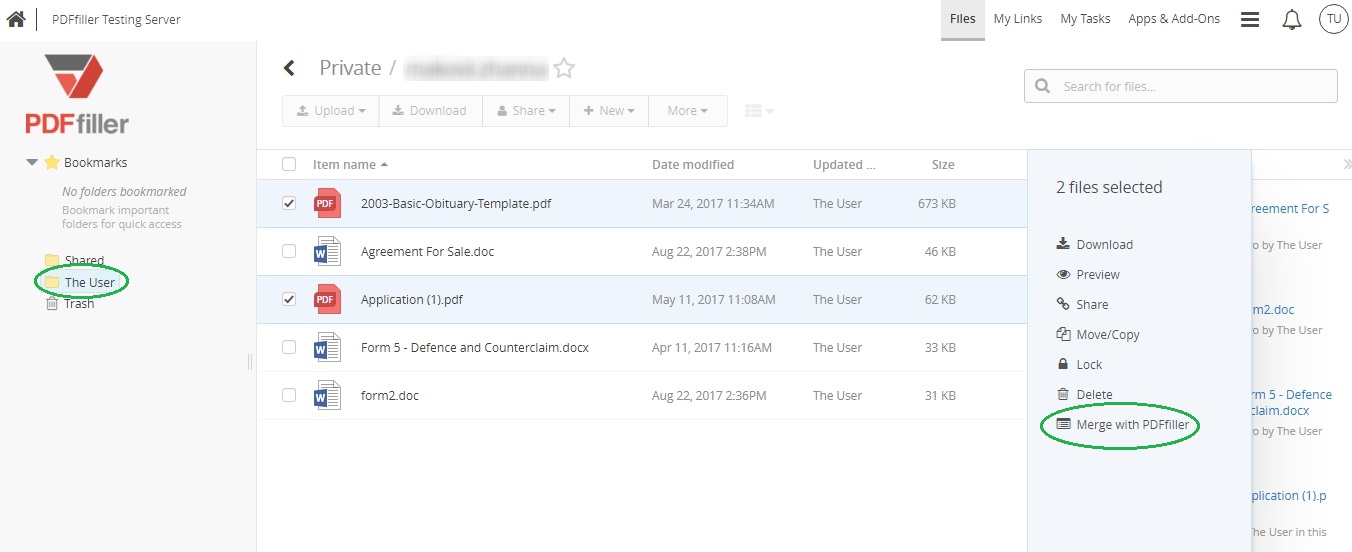This screenshot has height=552, width=1352.
Task: Click the PDF icon for Application (1).pdf
Action: (x=328, y=299)
